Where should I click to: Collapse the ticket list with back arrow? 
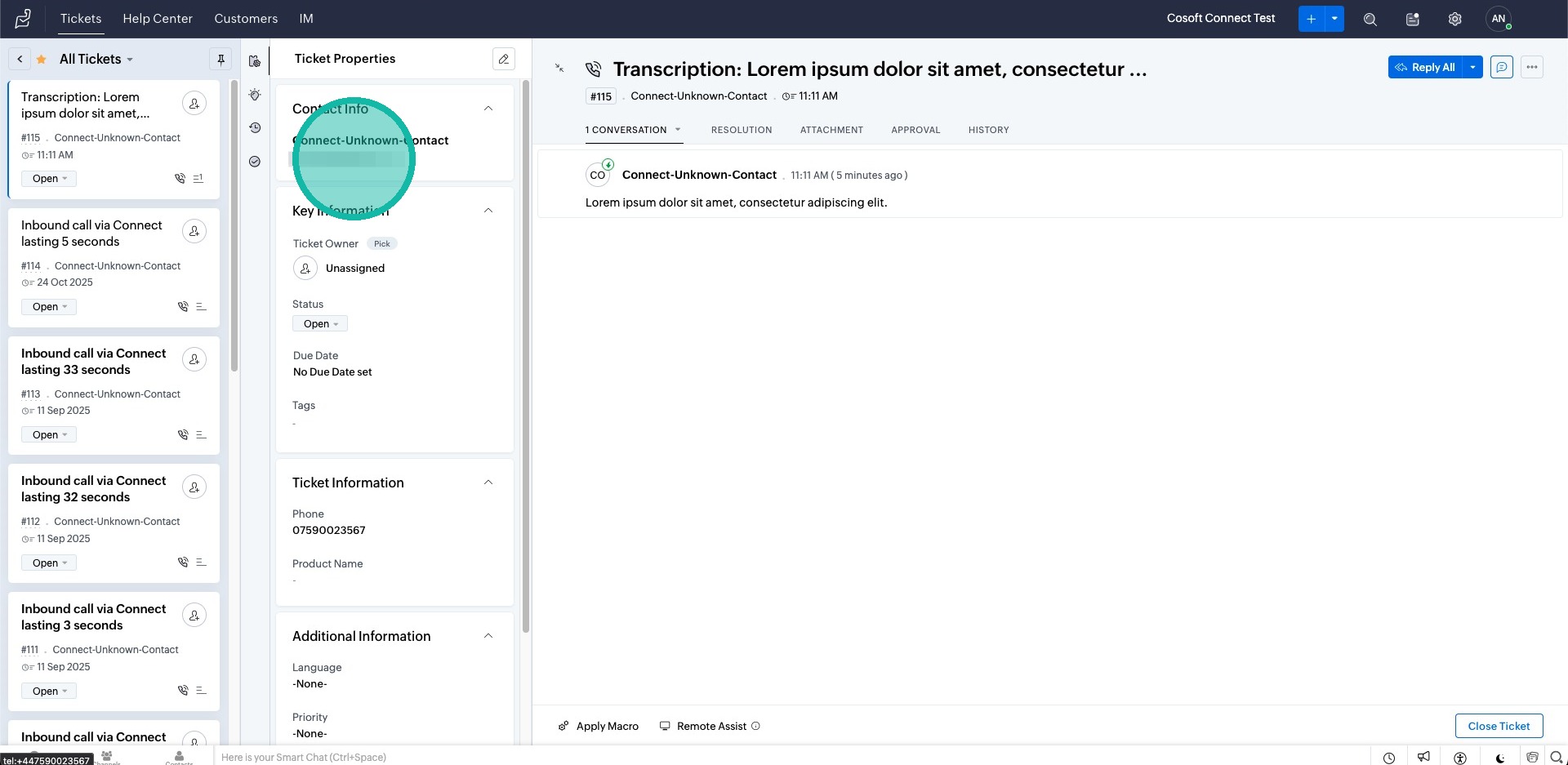coord(20,59)
